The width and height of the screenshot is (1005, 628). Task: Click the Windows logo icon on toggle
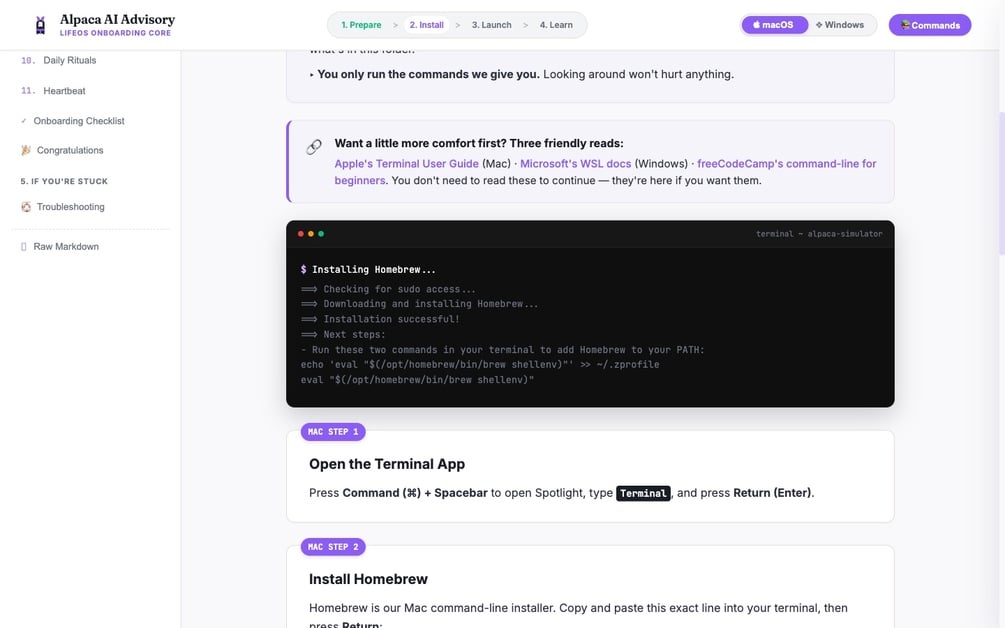819,25
